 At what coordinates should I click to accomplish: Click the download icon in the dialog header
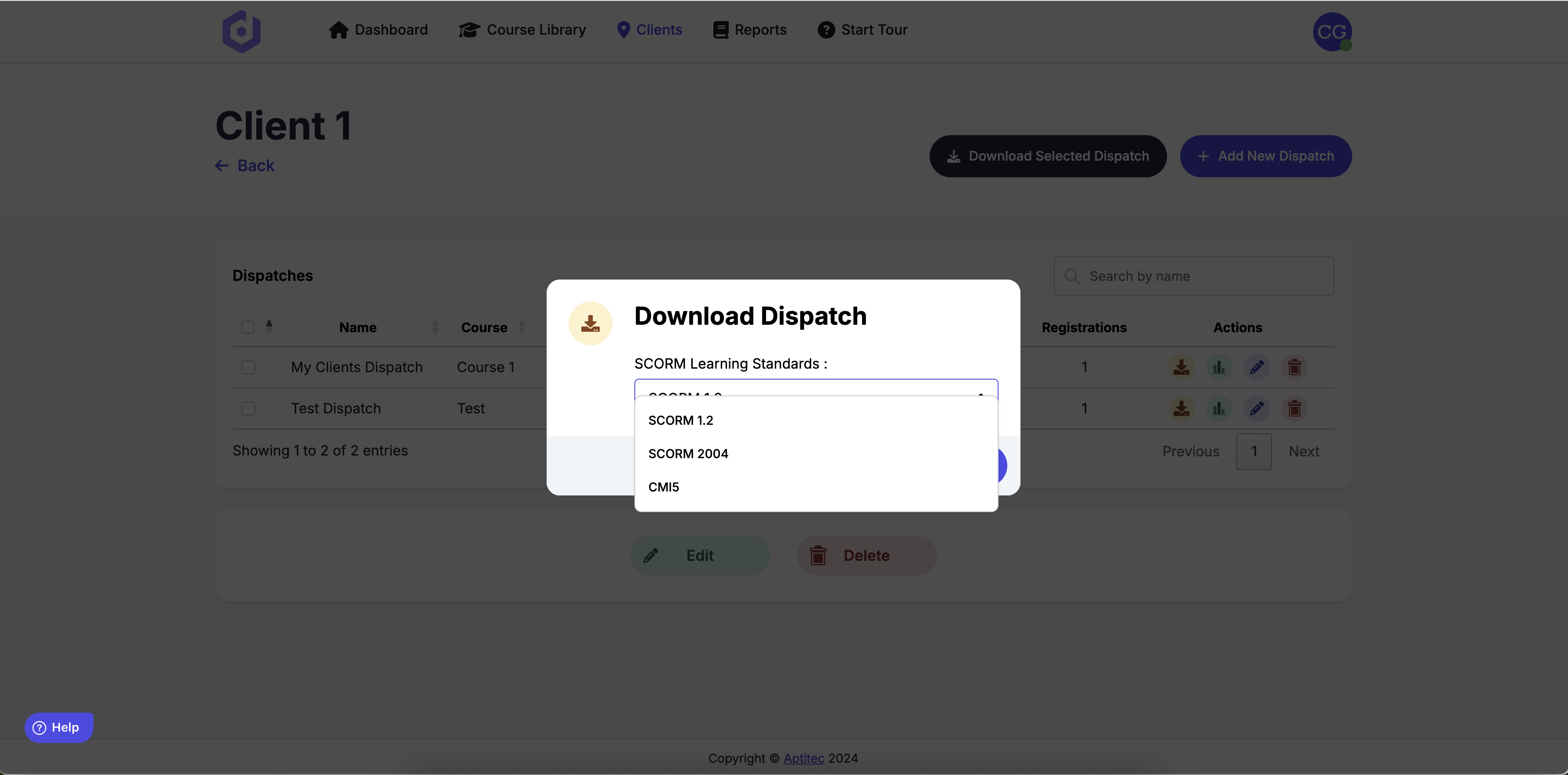pyautogui.click(x=590, y=323)
